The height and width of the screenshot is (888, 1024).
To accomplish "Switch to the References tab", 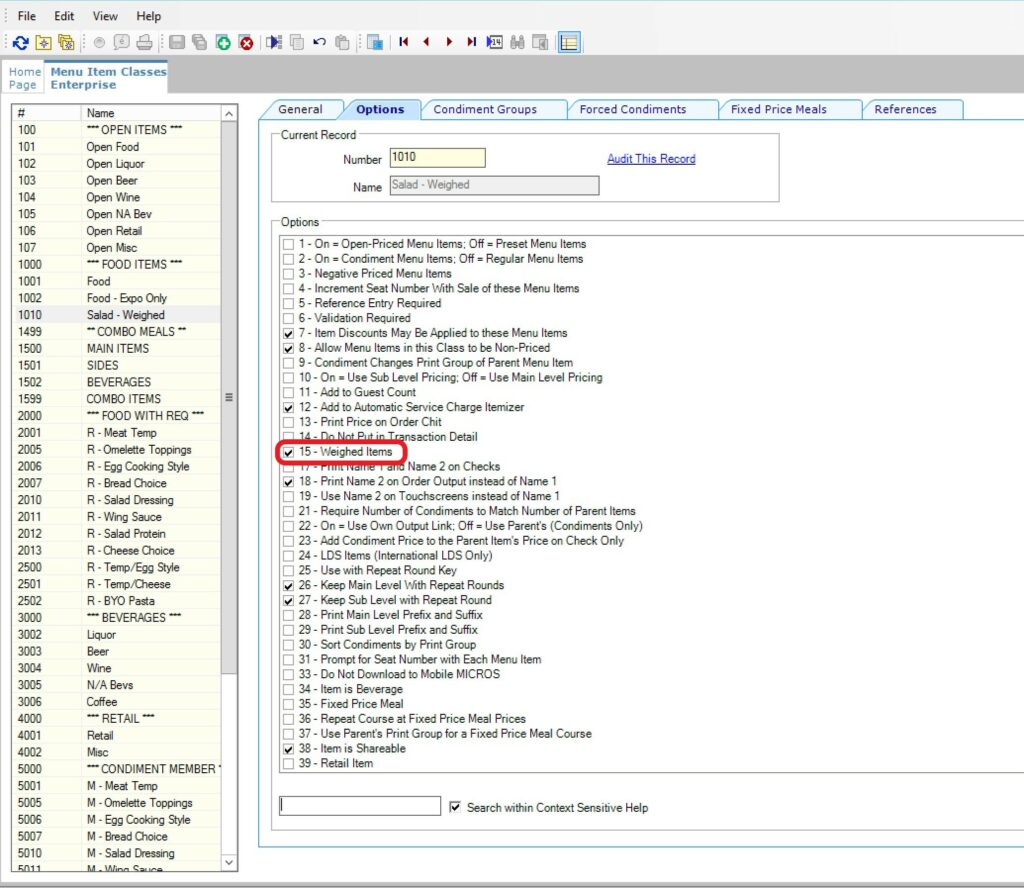I will click(905, 110).
